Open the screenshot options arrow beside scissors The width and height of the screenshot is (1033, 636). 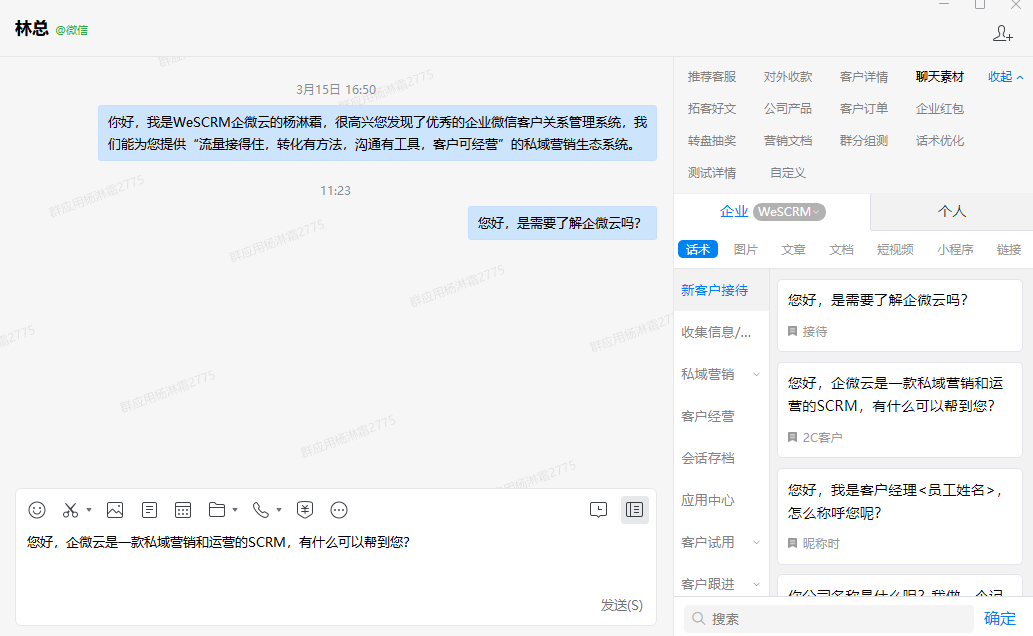tap(89, 509)
